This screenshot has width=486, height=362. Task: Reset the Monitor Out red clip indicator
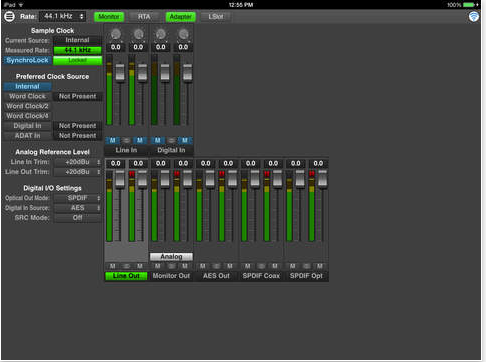[177, 174]
